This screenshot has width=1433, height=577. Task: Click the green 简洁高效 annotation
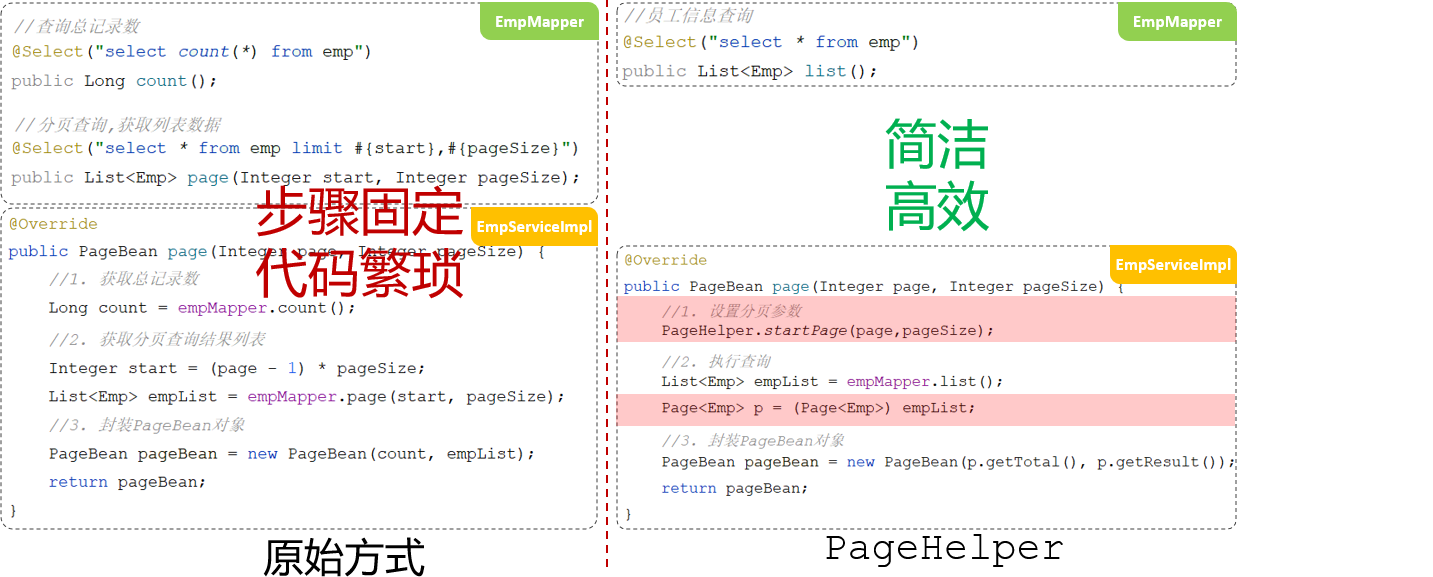click(x=936, y=170)
